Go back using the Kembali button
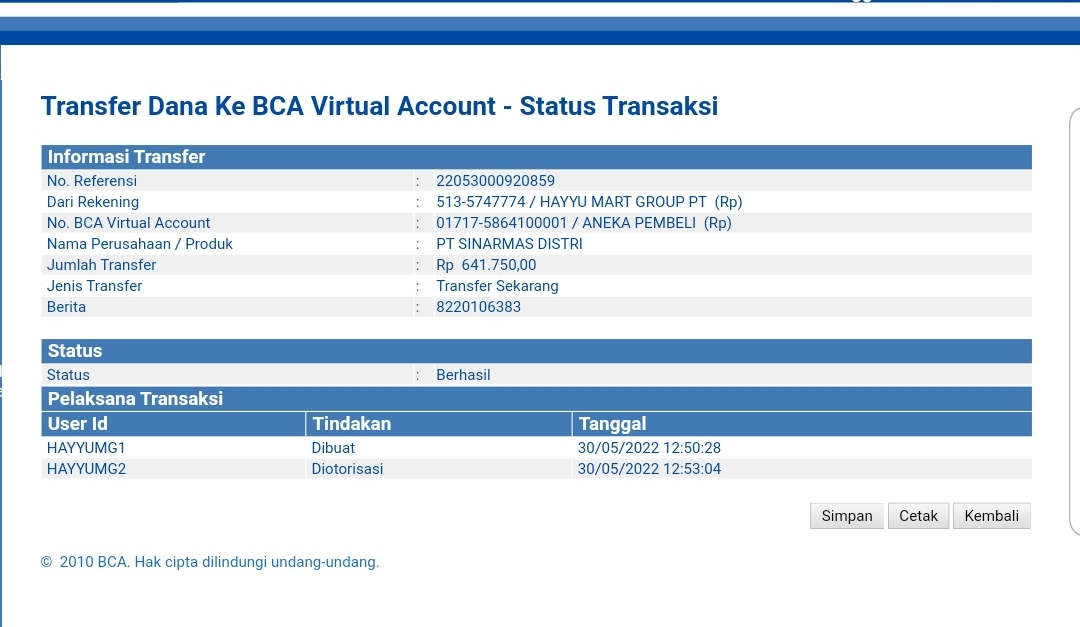This screenshot has height=627, width=1080. (x=991, y=516)
